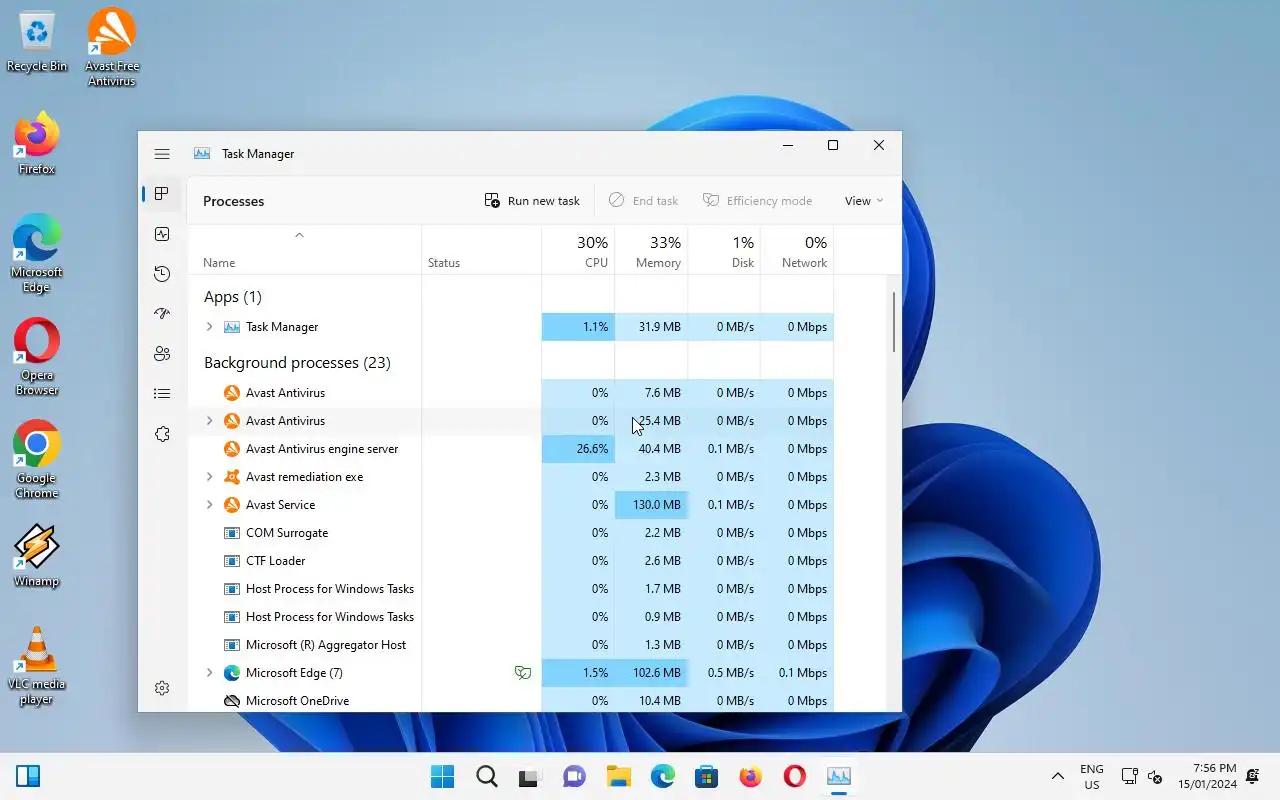Sort by the Network column header
This screenshot has height=800, width=1280.
pos(797,251)
